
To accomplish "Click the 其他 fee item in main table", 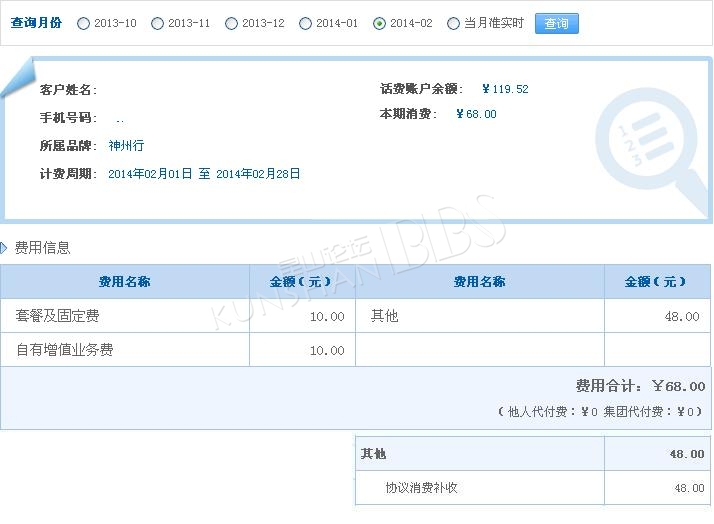I will (x=384, y=316).
